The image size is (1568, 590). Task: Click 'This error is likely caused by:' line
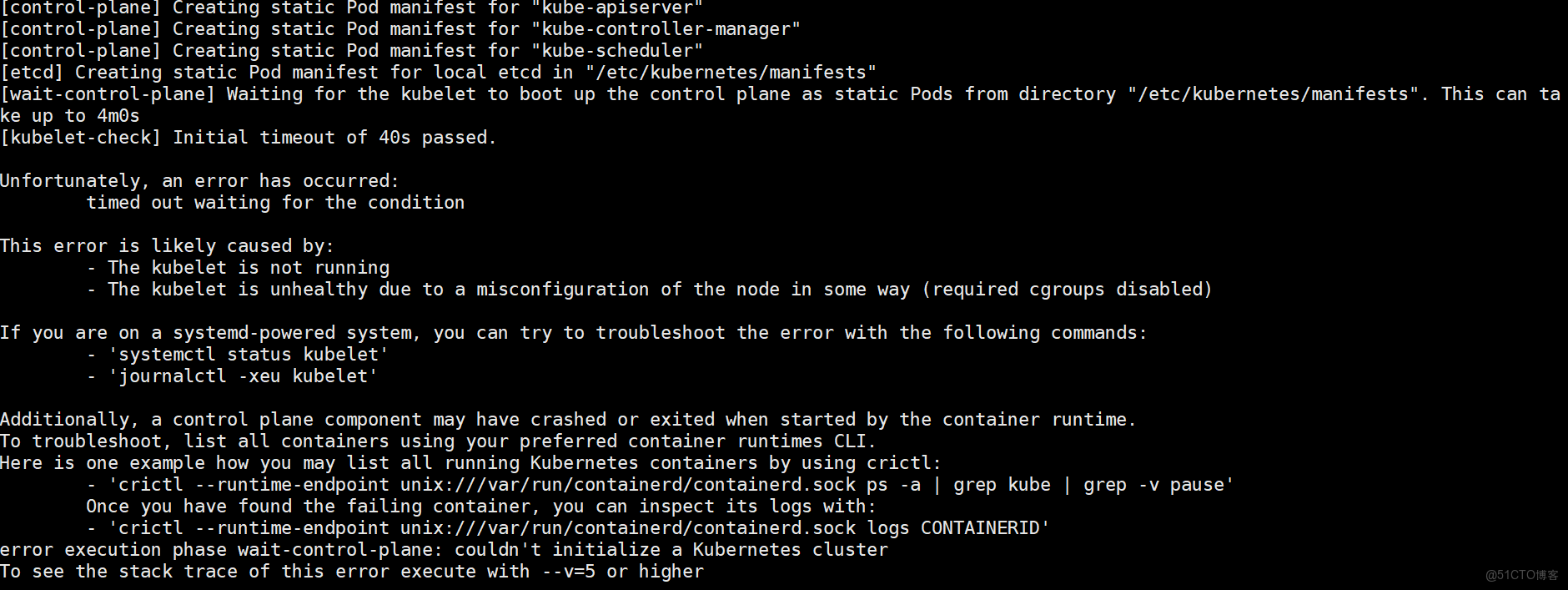coord(168,246)
